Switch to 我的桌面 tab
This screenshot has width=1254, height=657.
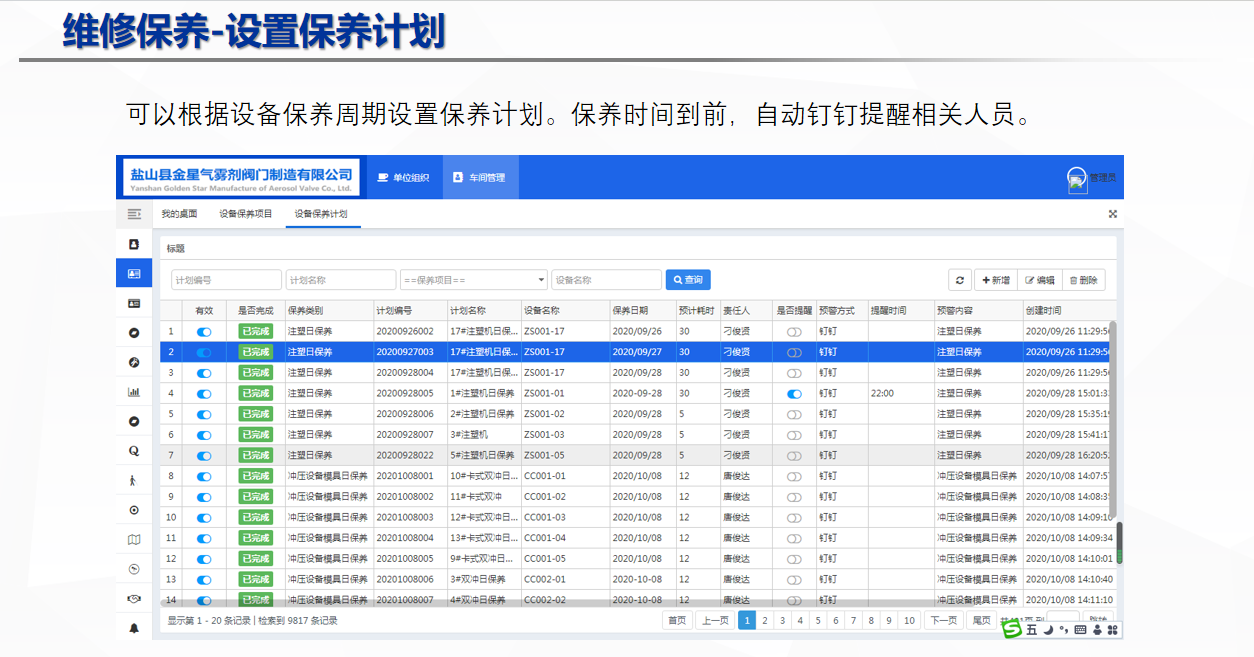pos(179,214)
